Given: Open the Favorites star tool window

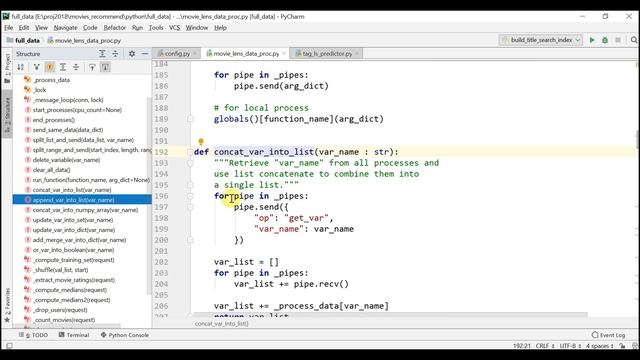Looking at the screenshot, I should point(7,305).
